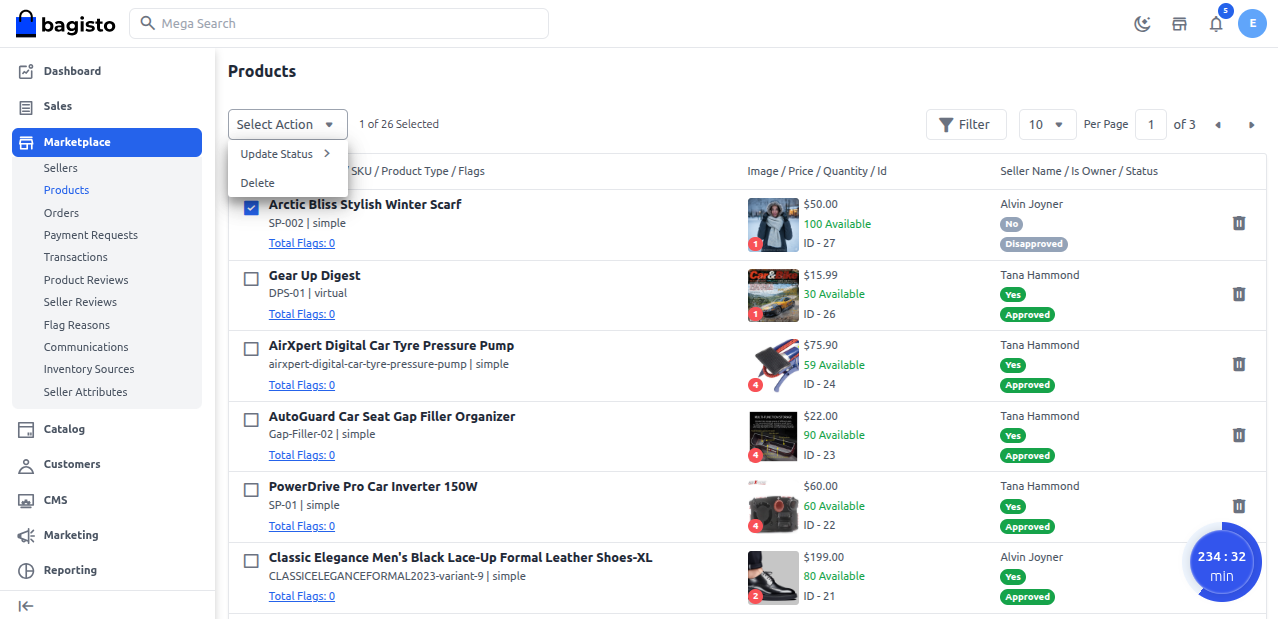Choose Delete from action menu
Viewport: 1278px width, 619px height.
[x=258, y=183]
